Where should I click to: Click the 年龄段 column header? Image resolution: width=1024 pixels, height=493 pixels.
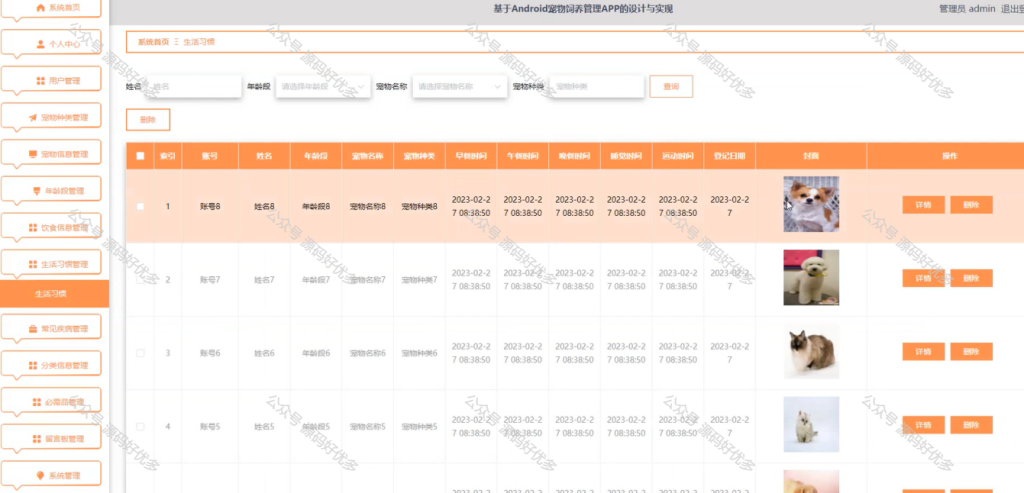click(x=315, y=157)
